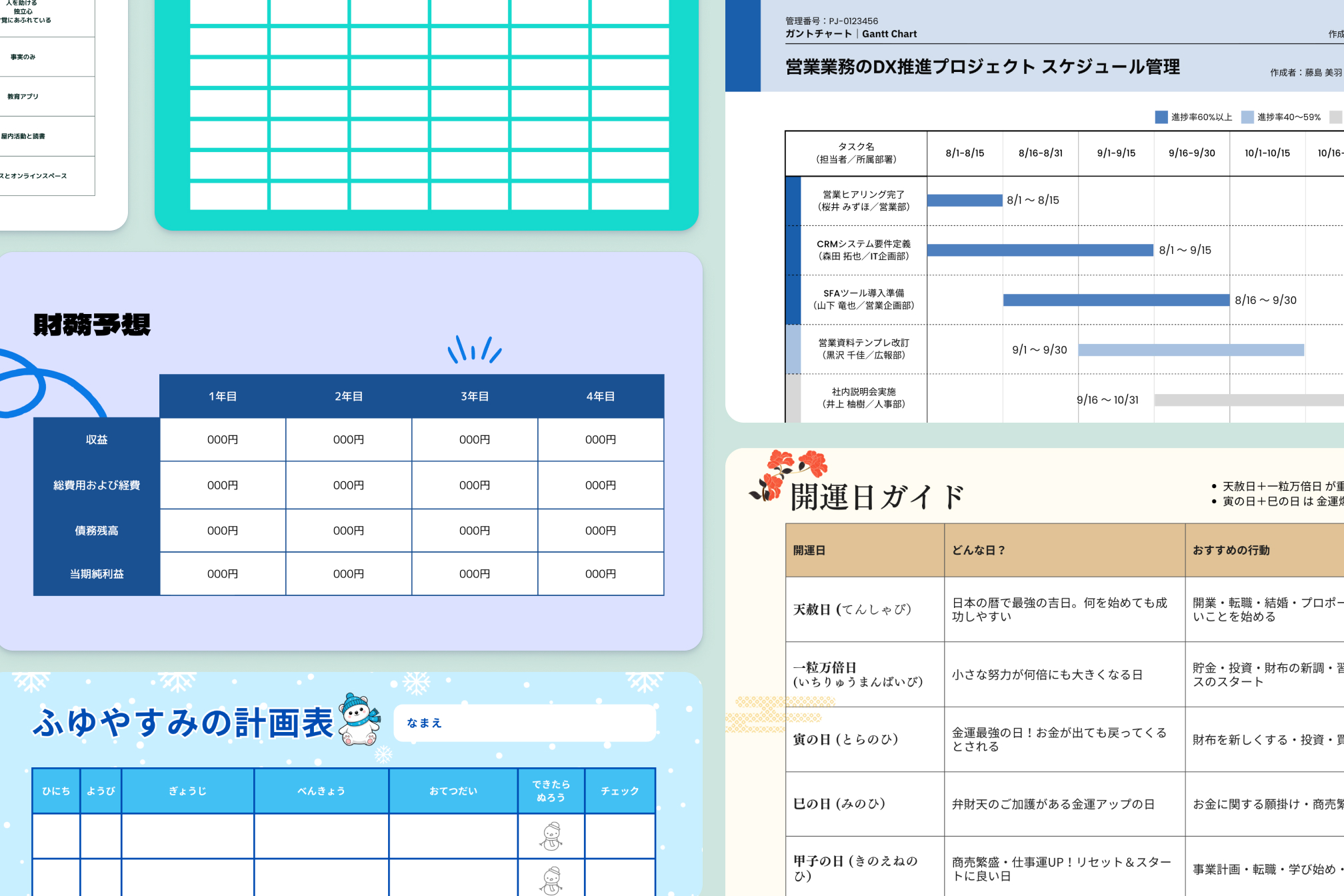
Task: Open the 開運日ガイド template card
Action: click(1035, 672)
